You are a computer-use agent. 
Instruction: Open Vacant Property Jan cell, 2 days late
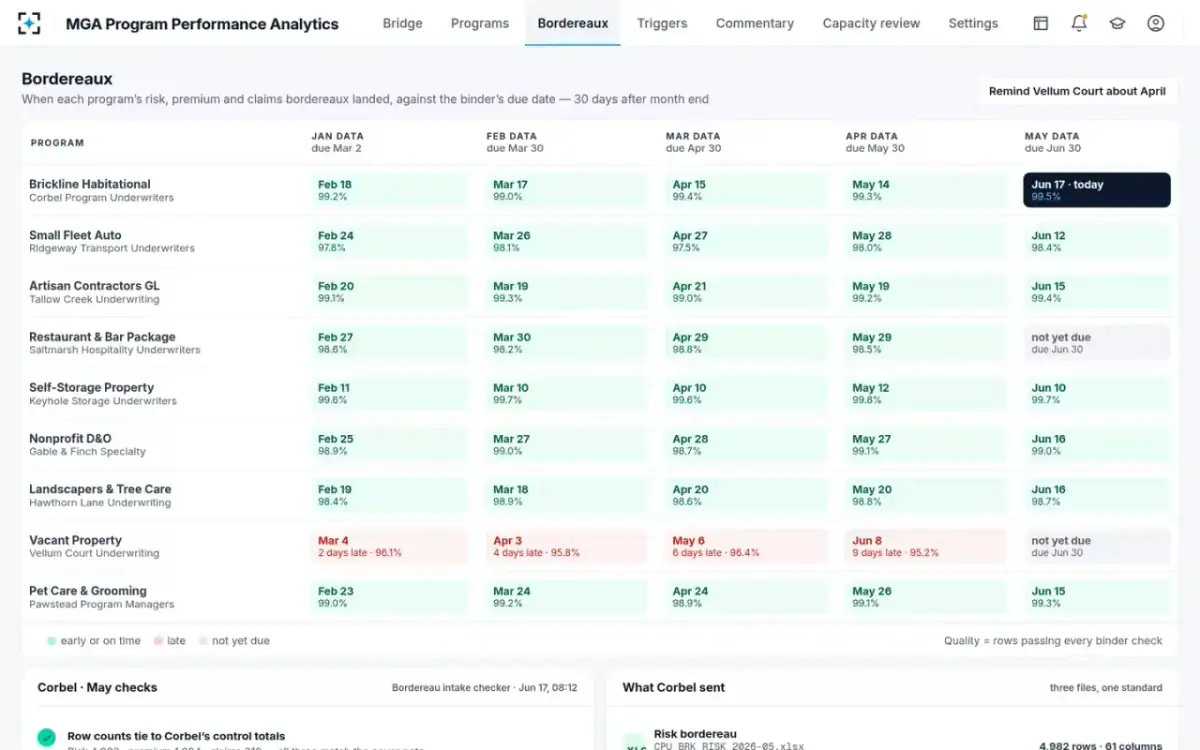click(388, 546)
